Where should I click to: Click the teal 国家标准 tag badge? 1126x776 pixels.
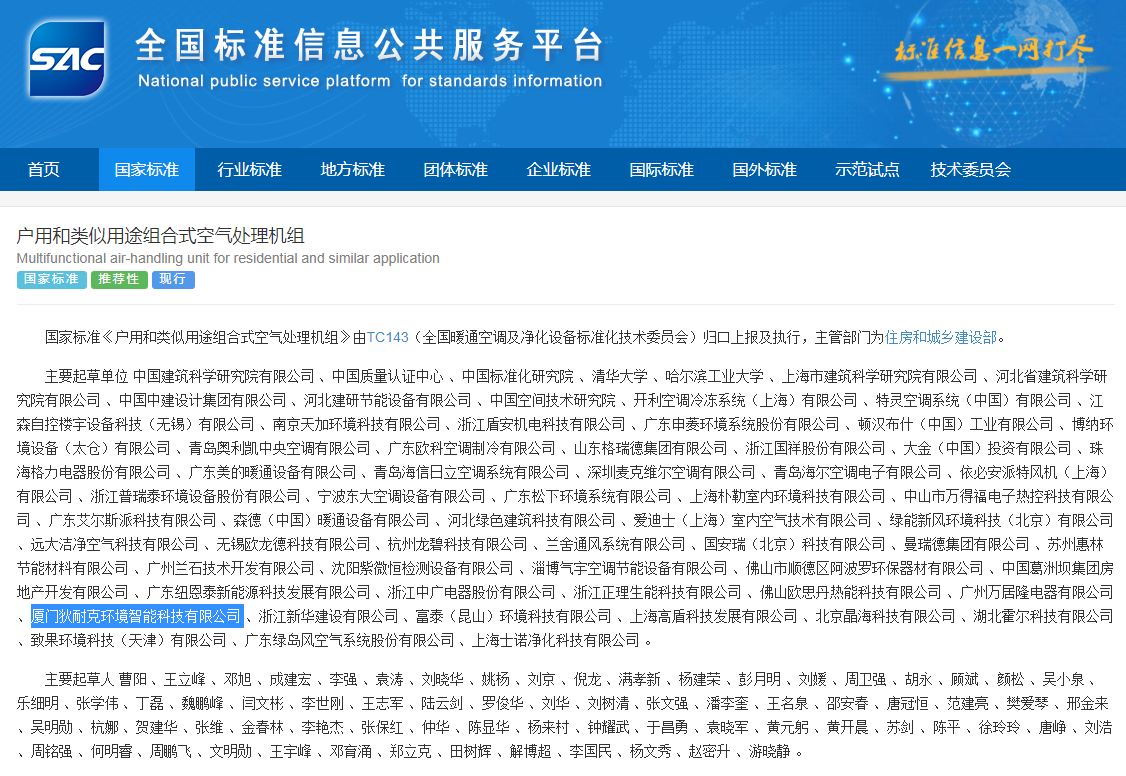coord(51,280)
